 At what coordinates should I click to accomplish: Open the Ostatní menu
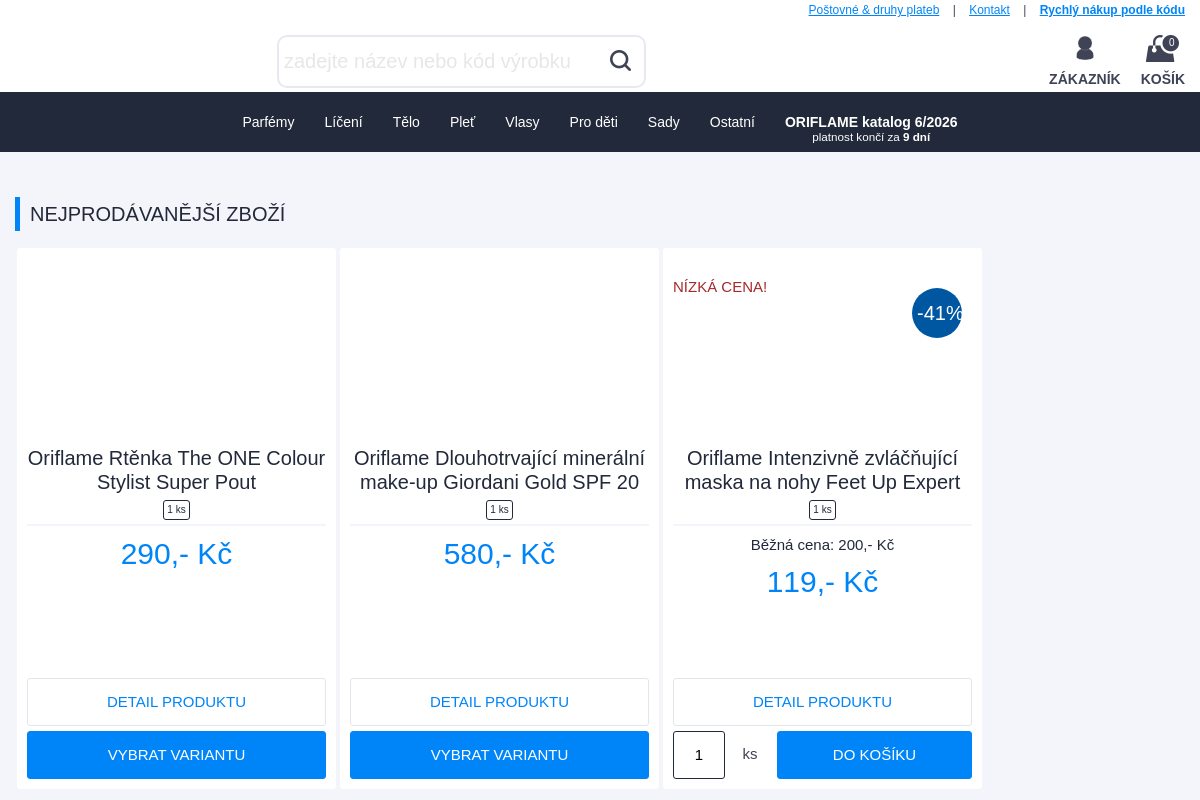(x=732, y=122)
